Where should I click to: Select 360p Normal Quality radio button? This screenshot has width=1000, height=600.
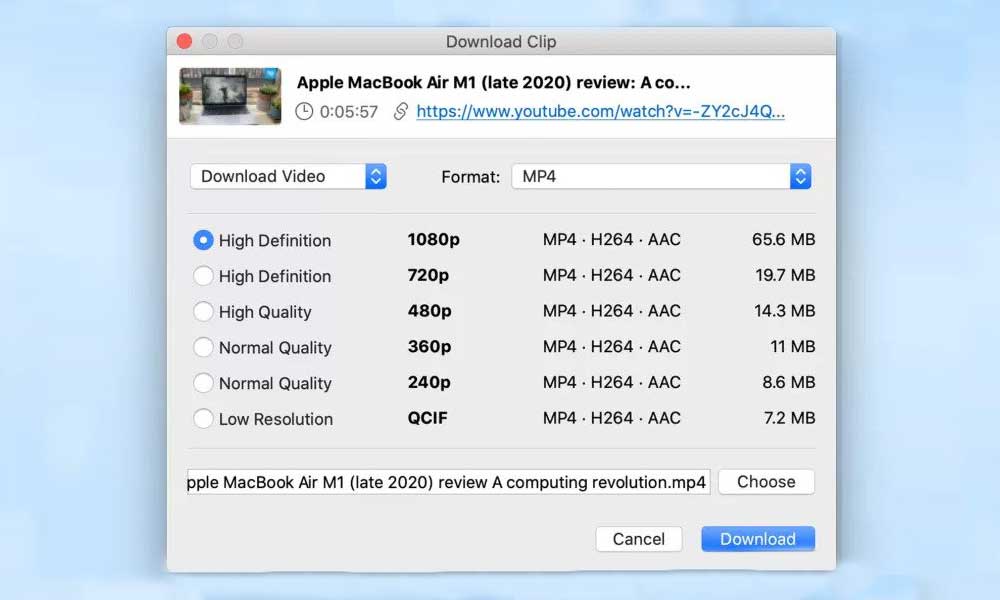[203, 348]
